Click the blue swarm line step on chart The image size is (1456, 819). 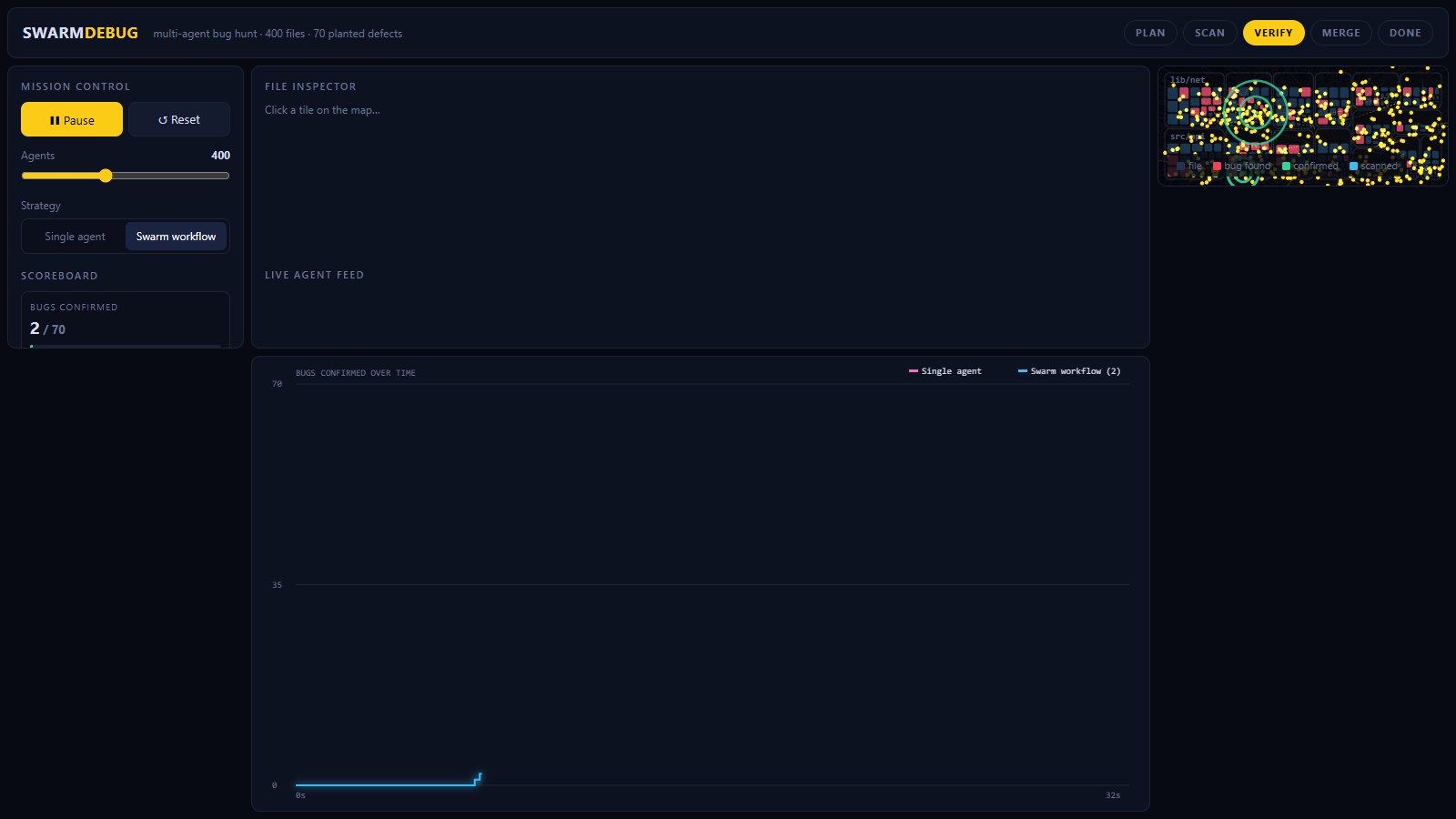477,779
